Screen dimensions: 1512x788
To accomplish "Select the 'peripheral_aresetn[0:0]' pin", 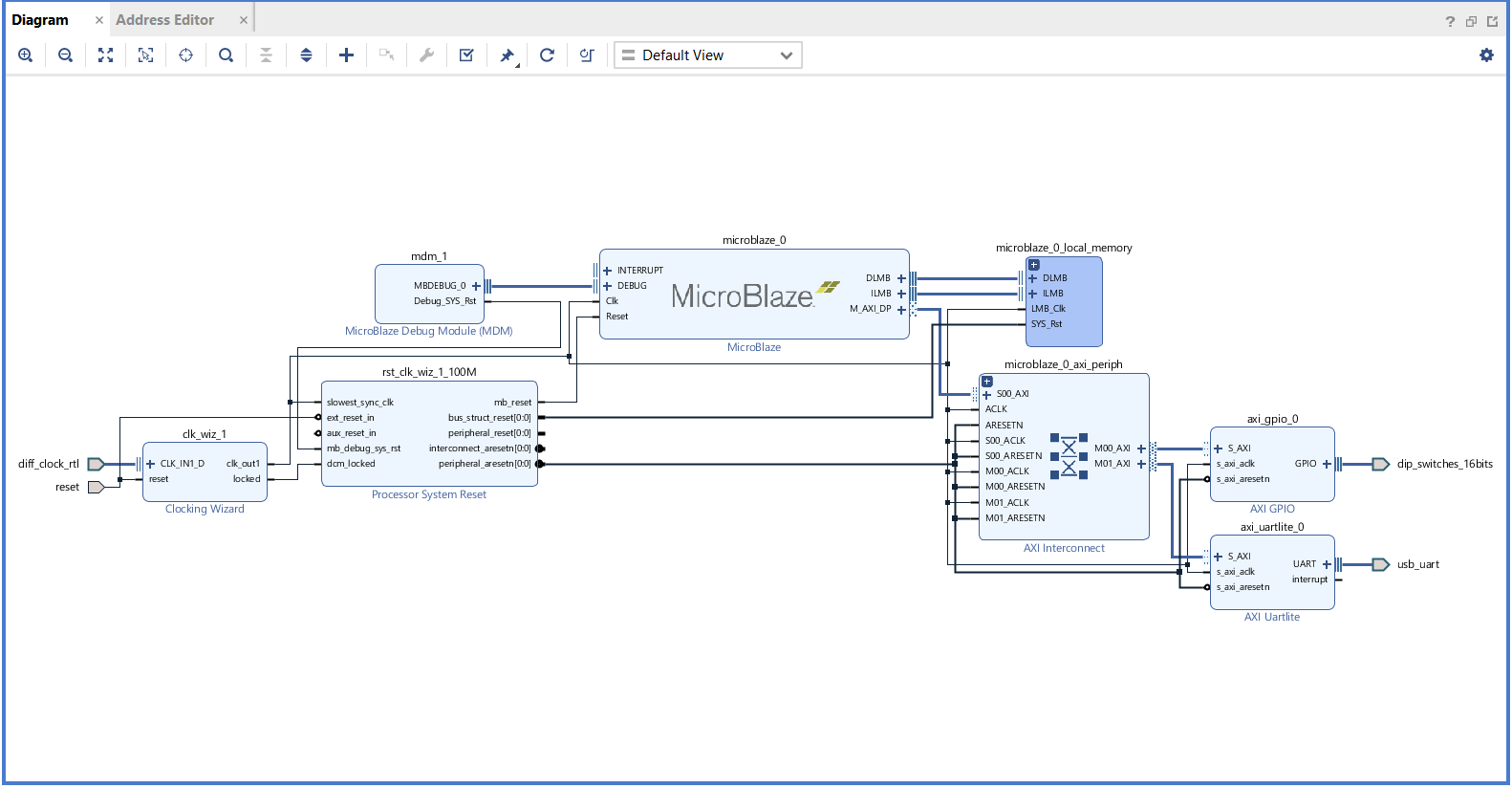I will (x=485, y=464).
